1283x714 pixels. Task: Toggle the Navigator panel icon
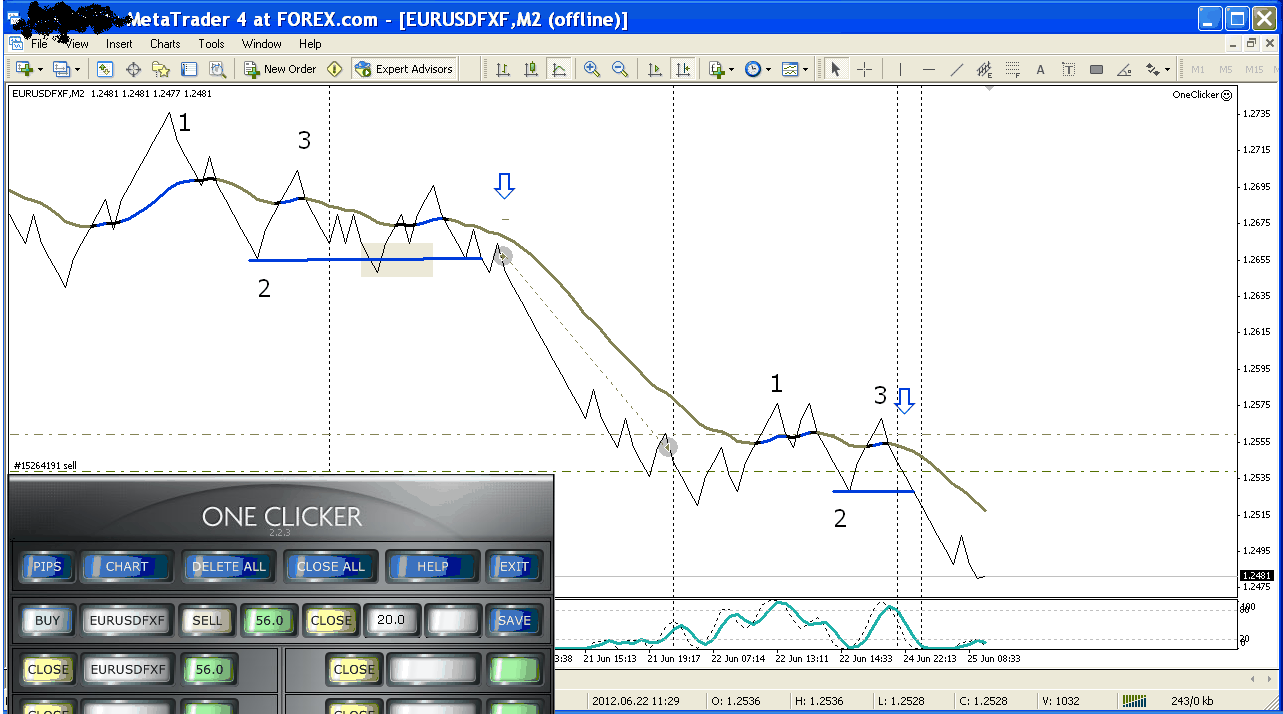pos(161,69)
